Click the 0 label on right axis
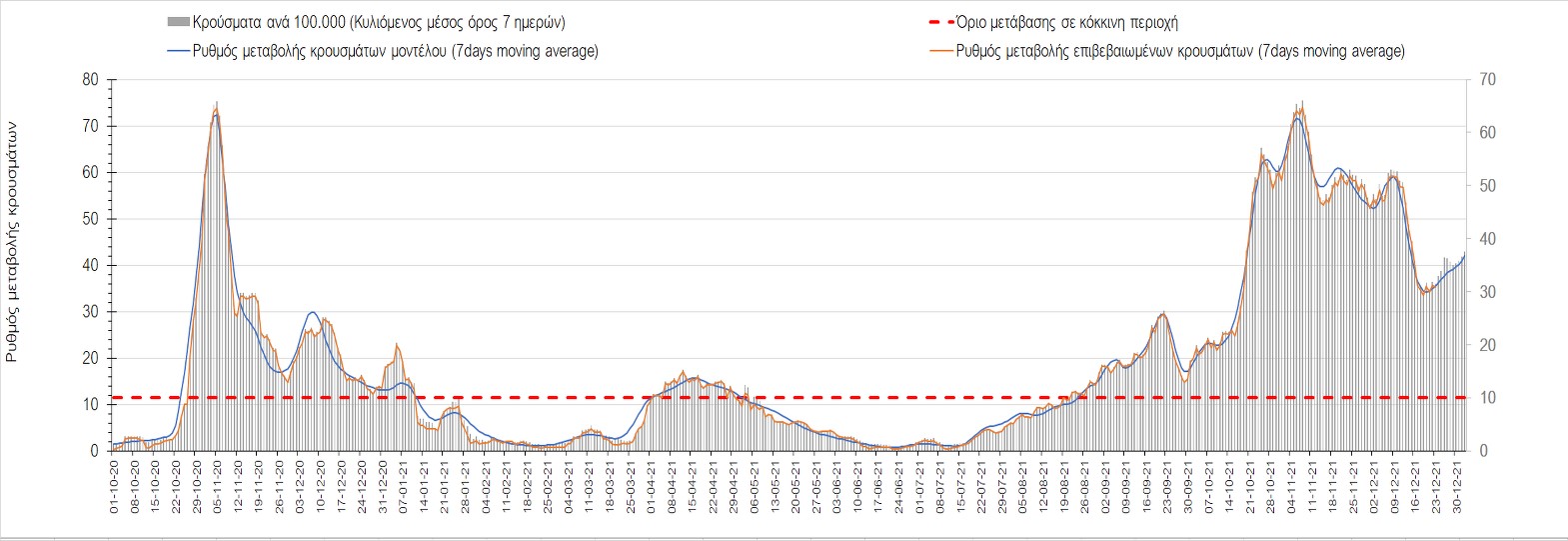 [x=1483, y=451]
